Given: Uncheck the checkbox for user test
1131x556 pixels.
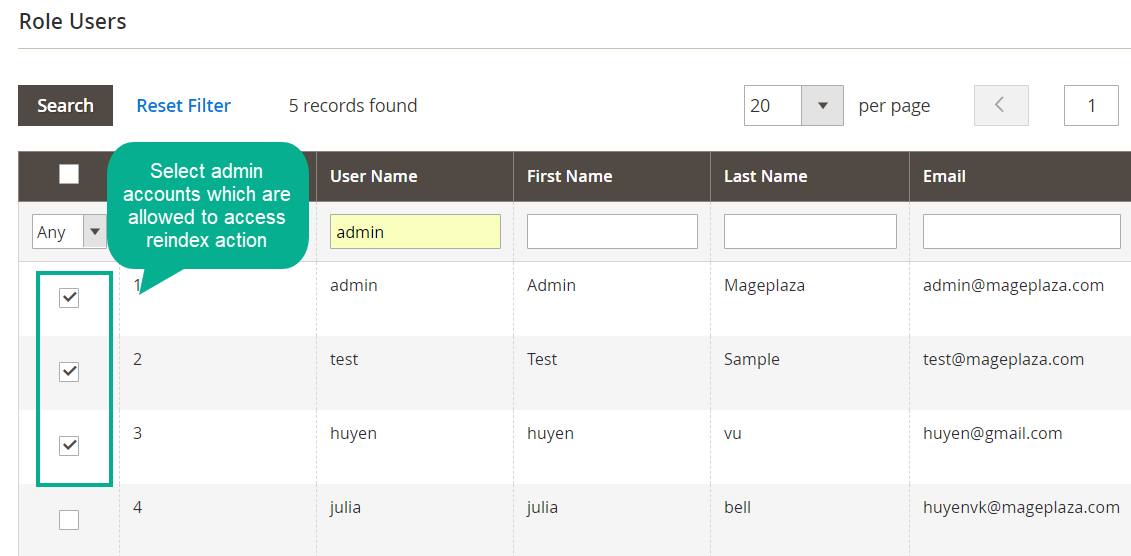Looking at the screenshot, I should pos(69,372).
